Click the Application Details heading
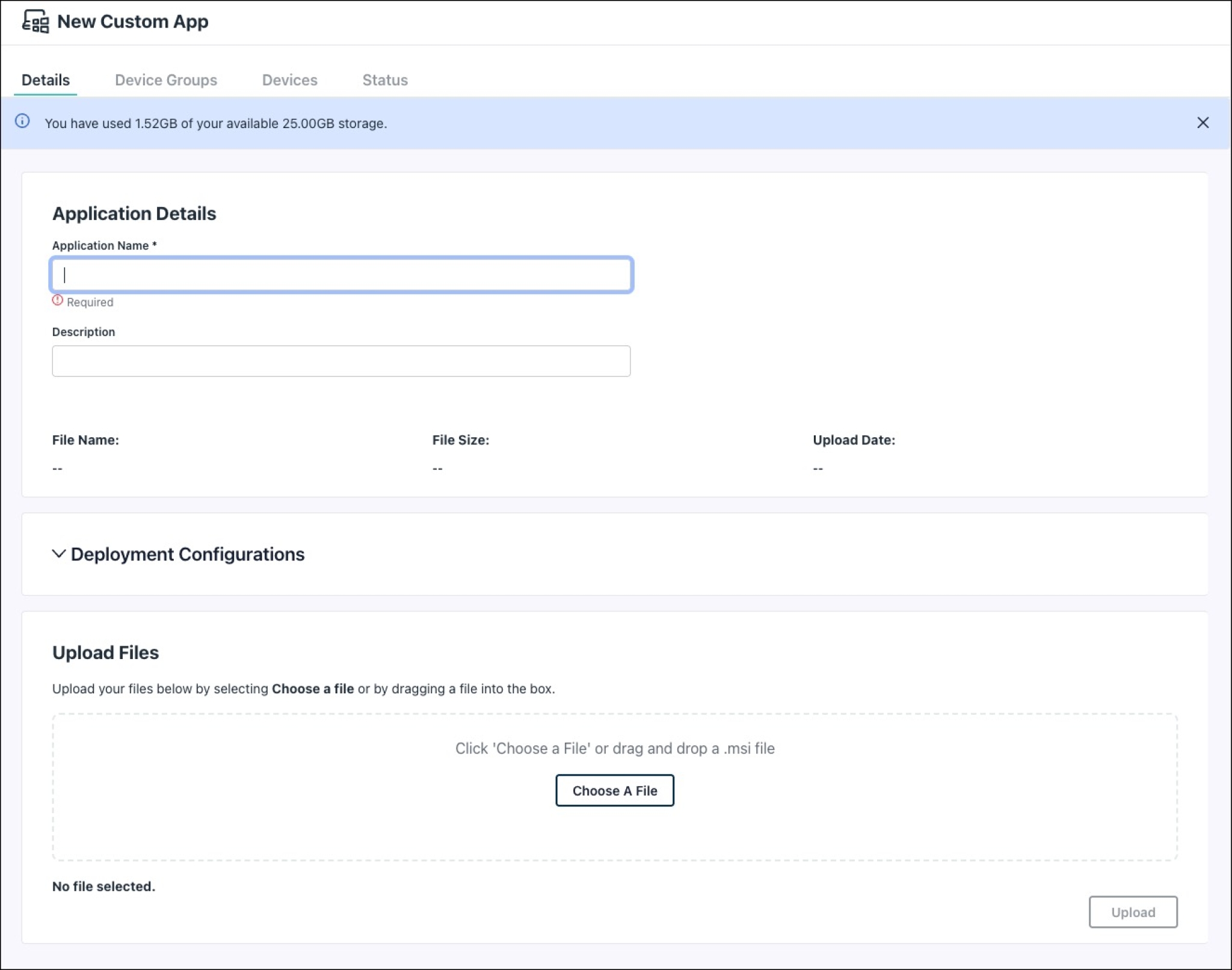 (134, 213)
